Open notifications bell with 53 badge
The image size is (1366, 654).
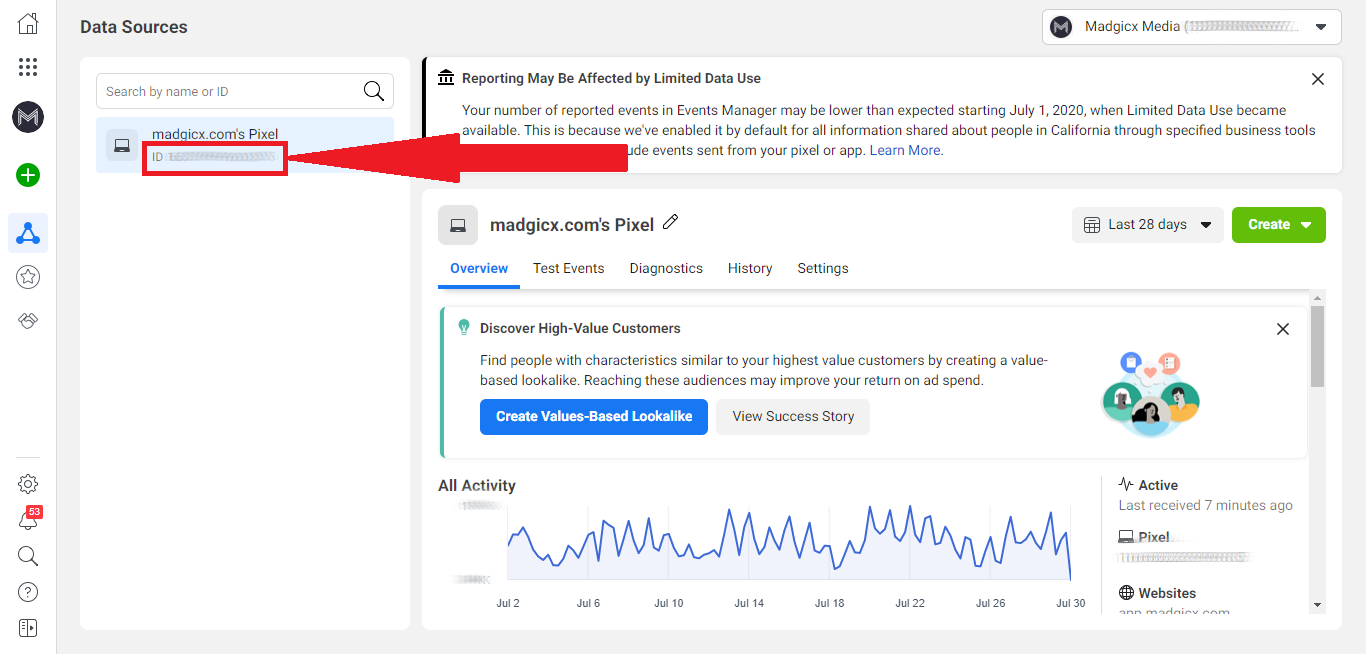click(28, 520)
